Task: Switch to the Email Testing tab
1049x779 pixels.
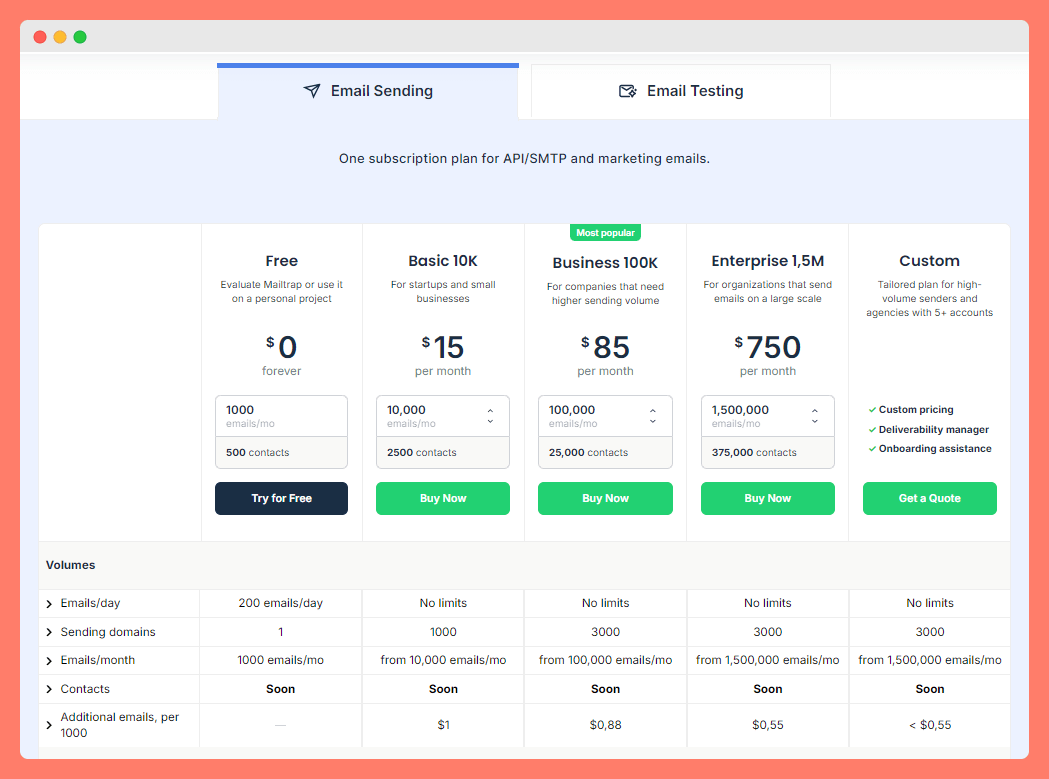Action: pos(681,91)
